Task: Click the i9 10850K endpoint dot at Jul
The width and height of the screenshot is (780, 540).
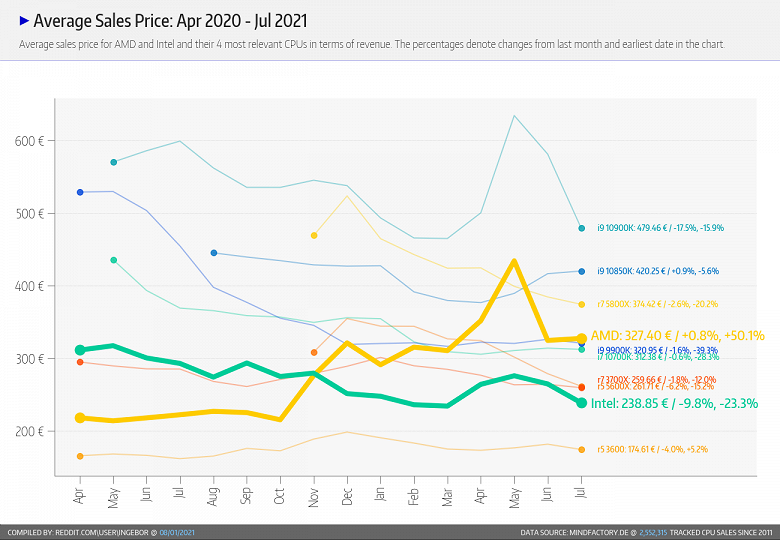Action: pos(581,271)
